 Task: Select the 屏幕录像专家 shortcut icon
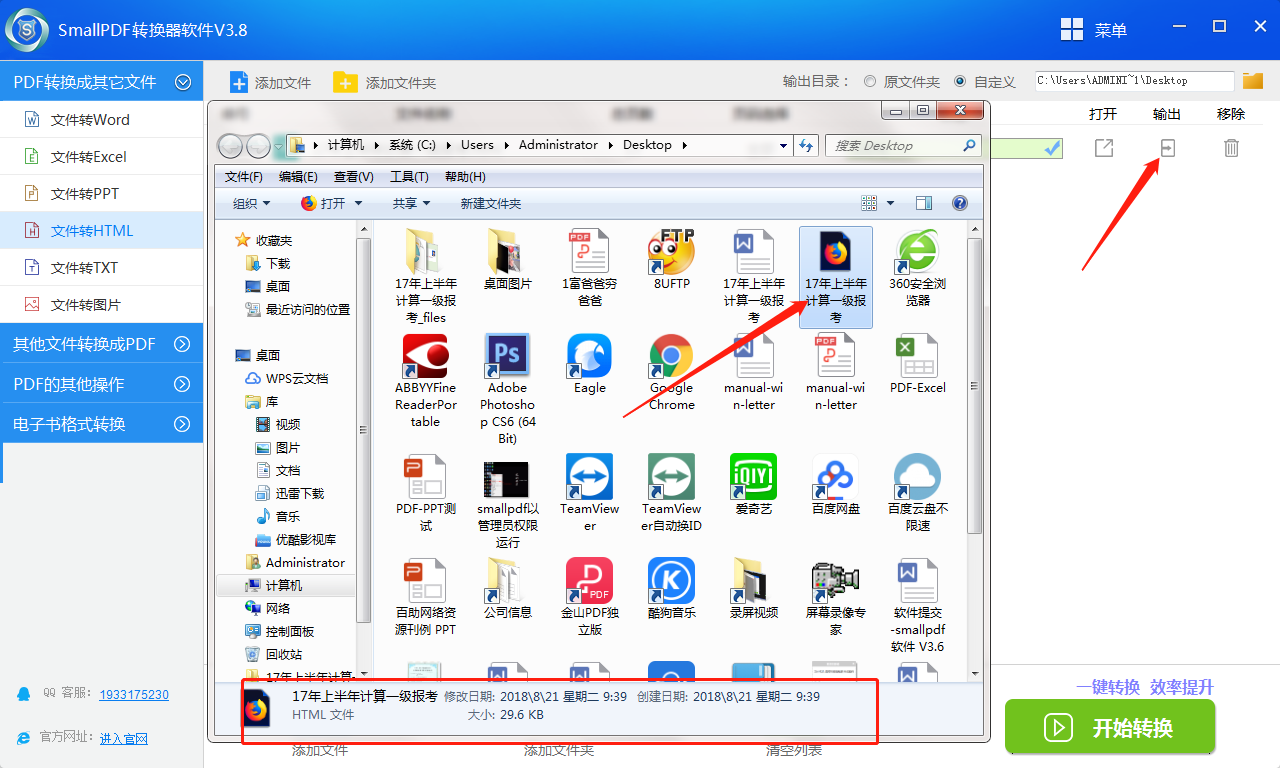(836, 581)
